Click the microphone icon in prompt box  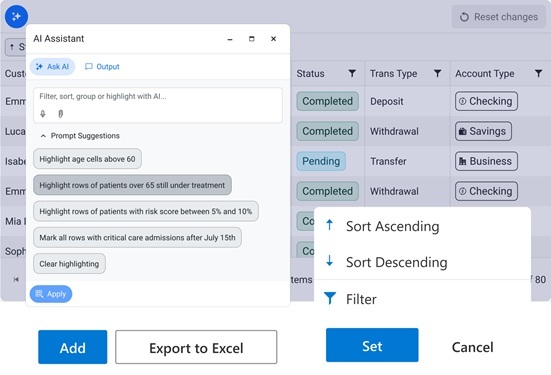43,114
